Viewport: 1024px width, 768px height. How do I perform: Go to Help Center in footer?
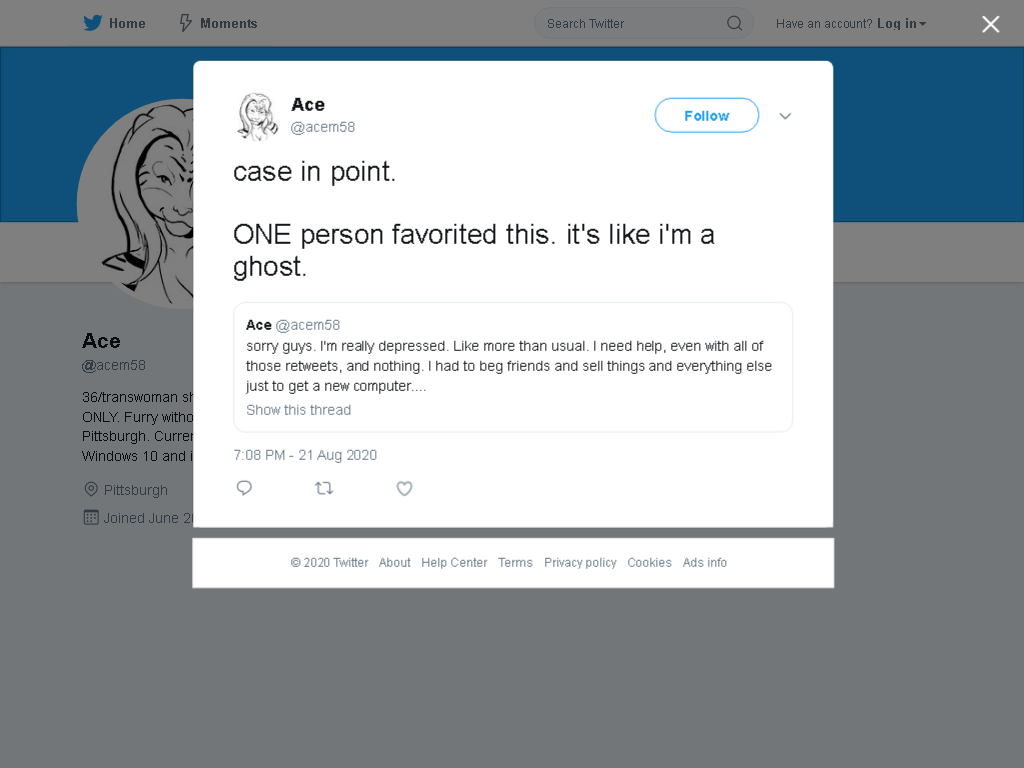(x=454, y=562)
